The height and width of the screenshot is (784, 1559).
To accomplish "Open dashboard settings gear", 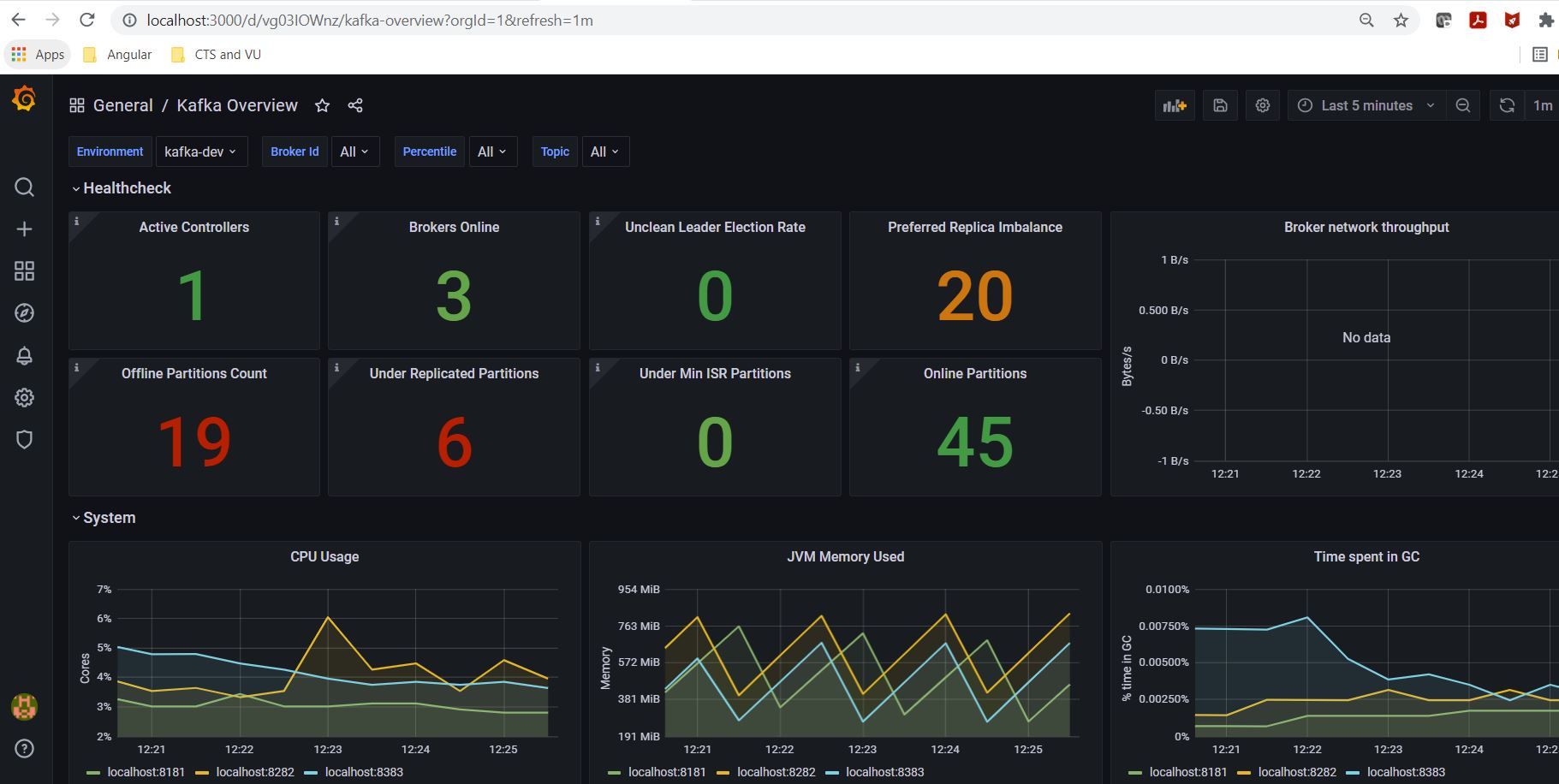I will (1262, 104).
